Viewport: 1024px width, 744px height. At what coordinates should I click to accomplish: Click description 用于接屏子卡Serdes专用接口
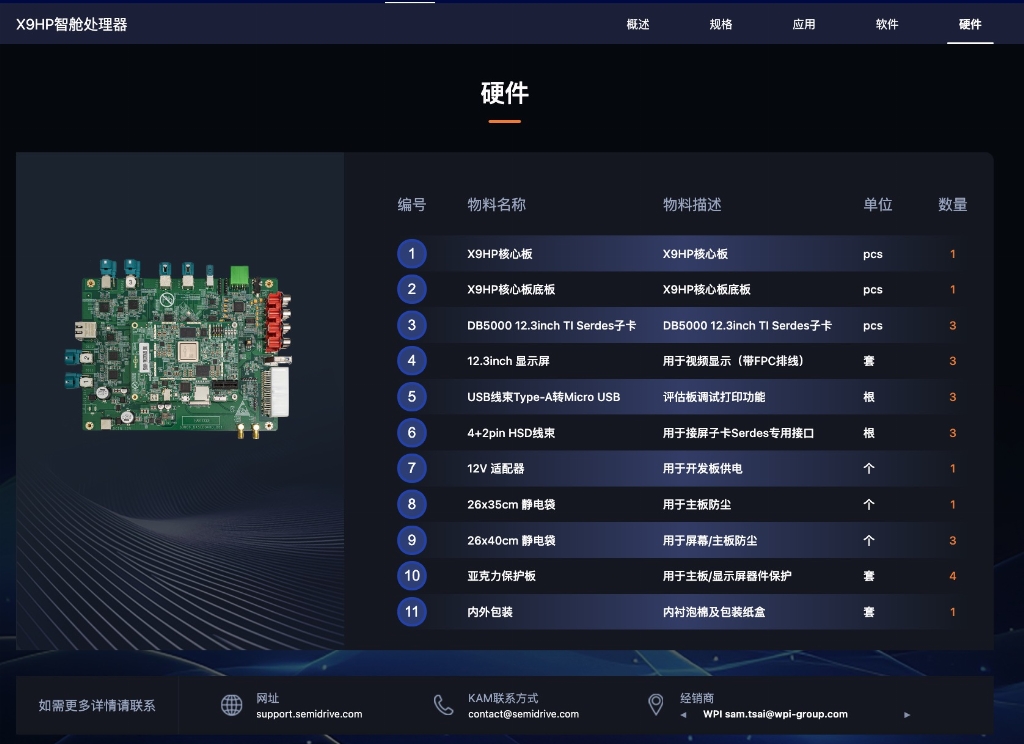point(738,433)
